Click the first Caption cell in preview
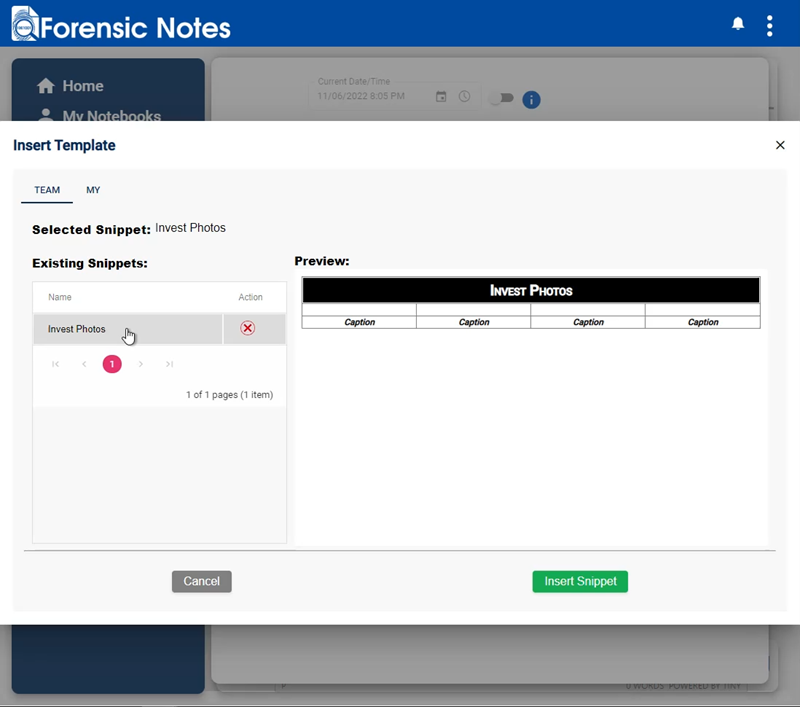This screenshot has width=800, height=707. tap(359, 322)
